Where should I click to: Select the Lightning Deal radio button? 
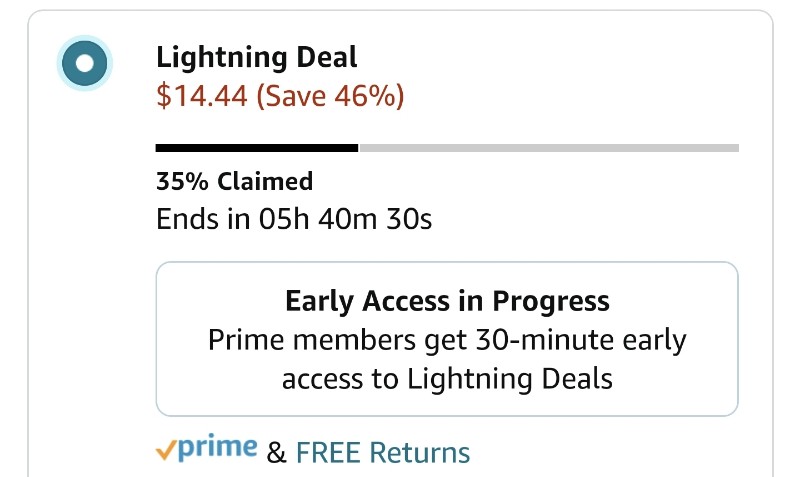[x=85, y=63]
